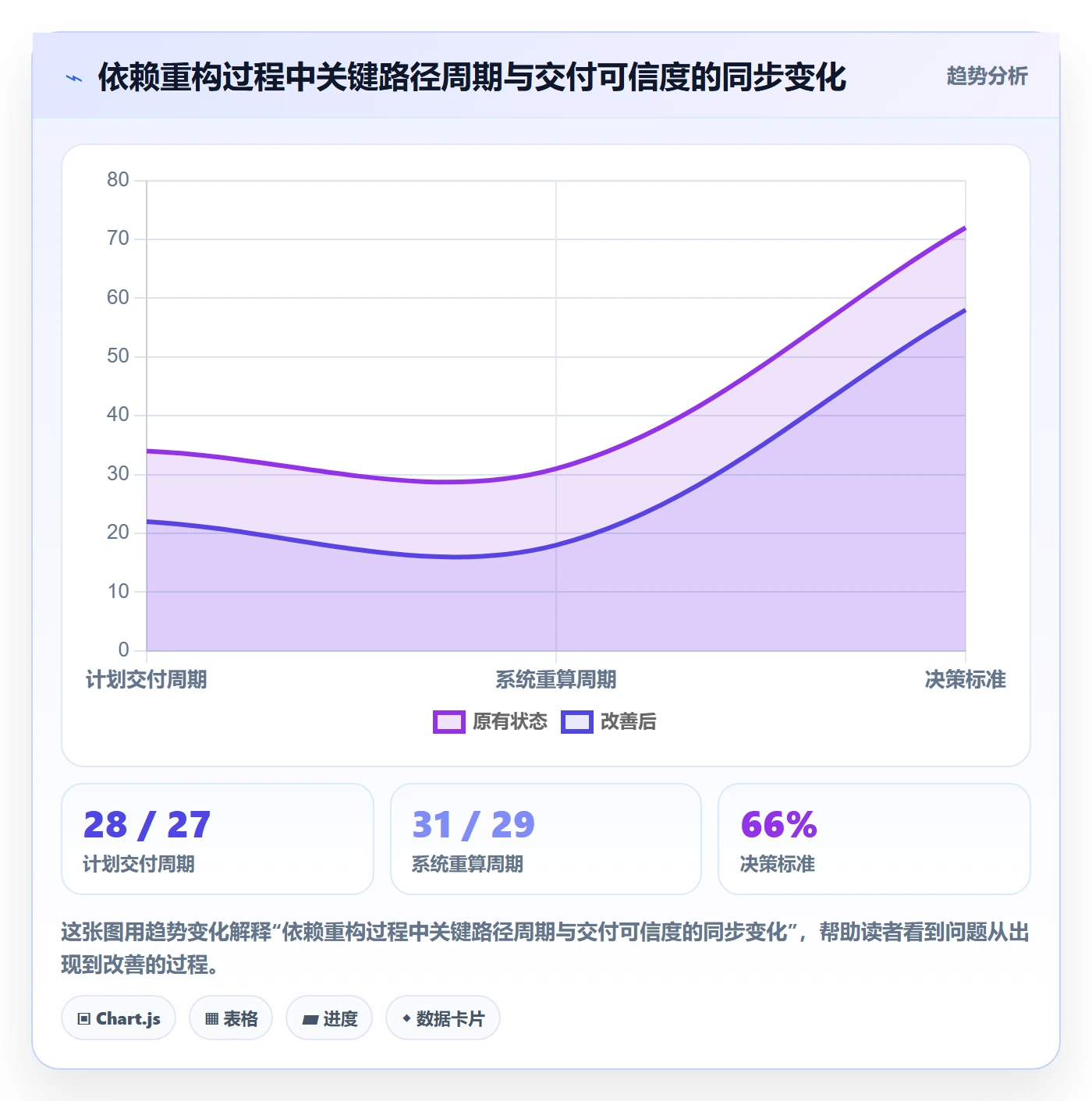Screen dimensions: 1092x1101
Task: Click the description paragraph starting 这张图用趋势变化
Action: pos(545,948)
